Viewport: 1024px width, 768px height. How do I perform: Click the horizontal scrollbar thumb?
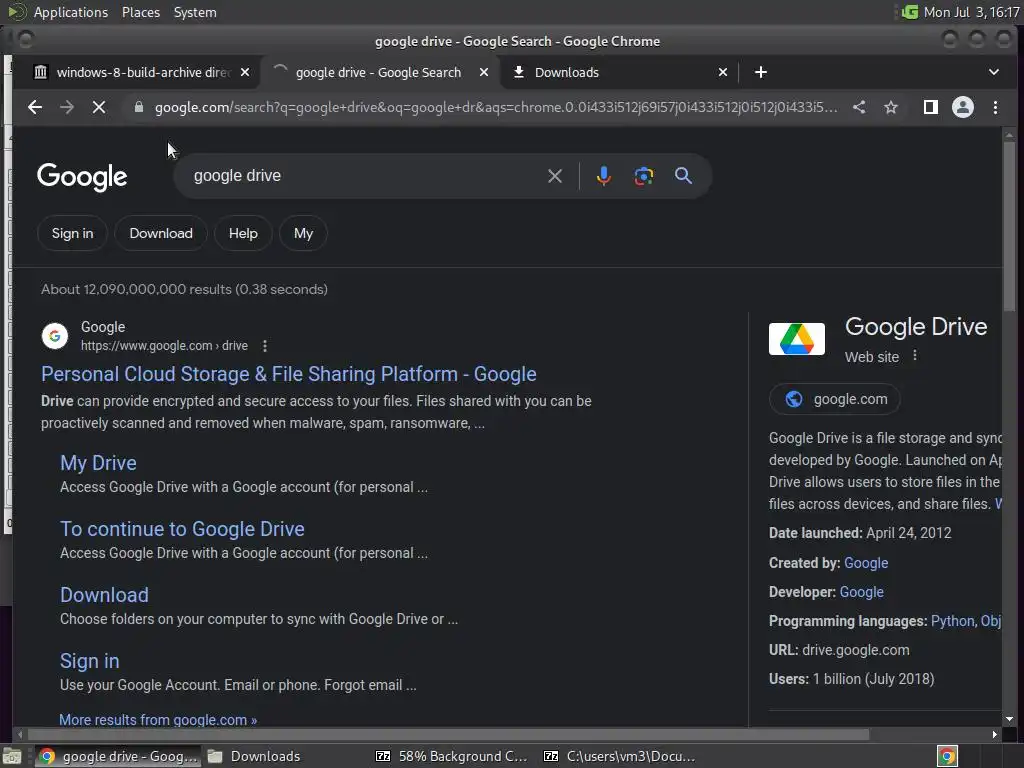[447, 735]
